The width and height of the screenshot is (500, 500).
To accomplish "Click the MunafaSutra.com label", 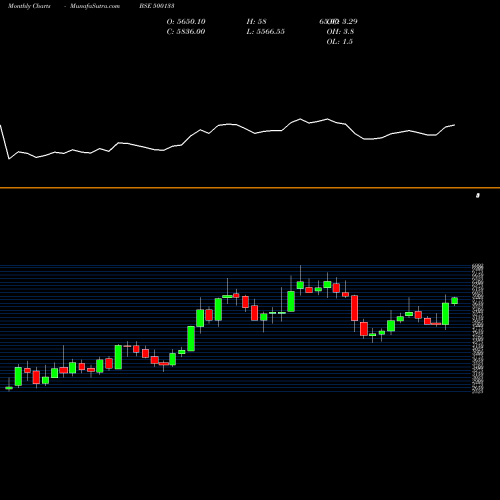I will point(95,6).
